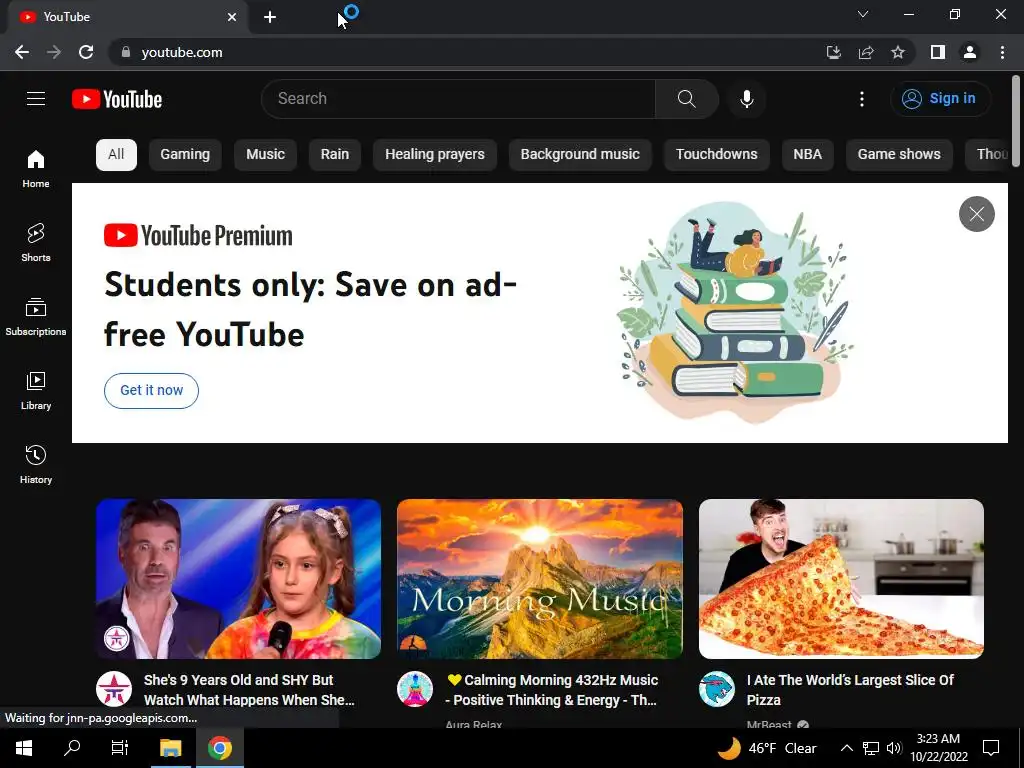The image size is (1024, 768).
Task: Expand the tab search chevron
Action: tap(863, 14)
